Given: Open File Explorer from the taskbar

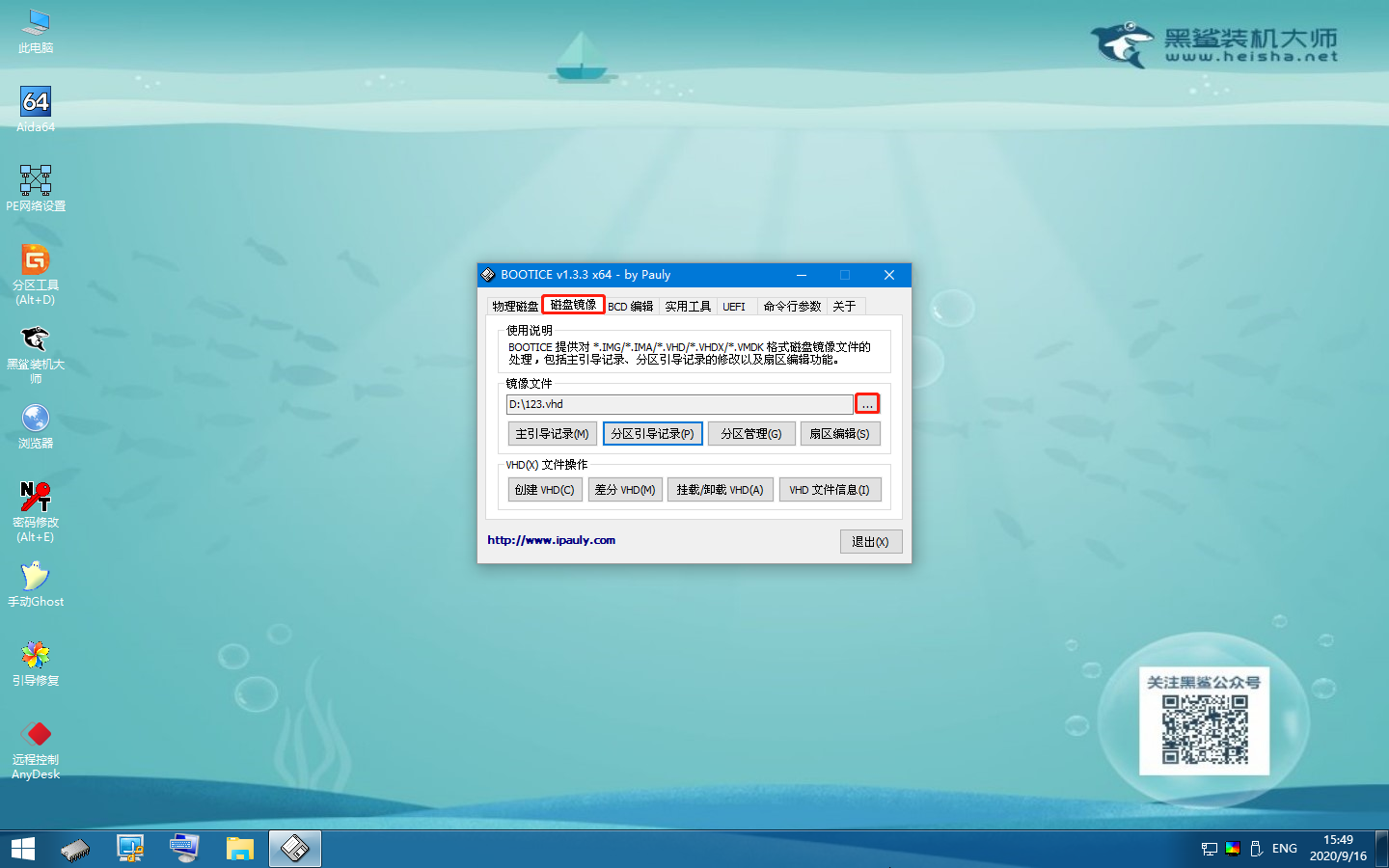Looking at the screenshot, I should tap(239, 848).
